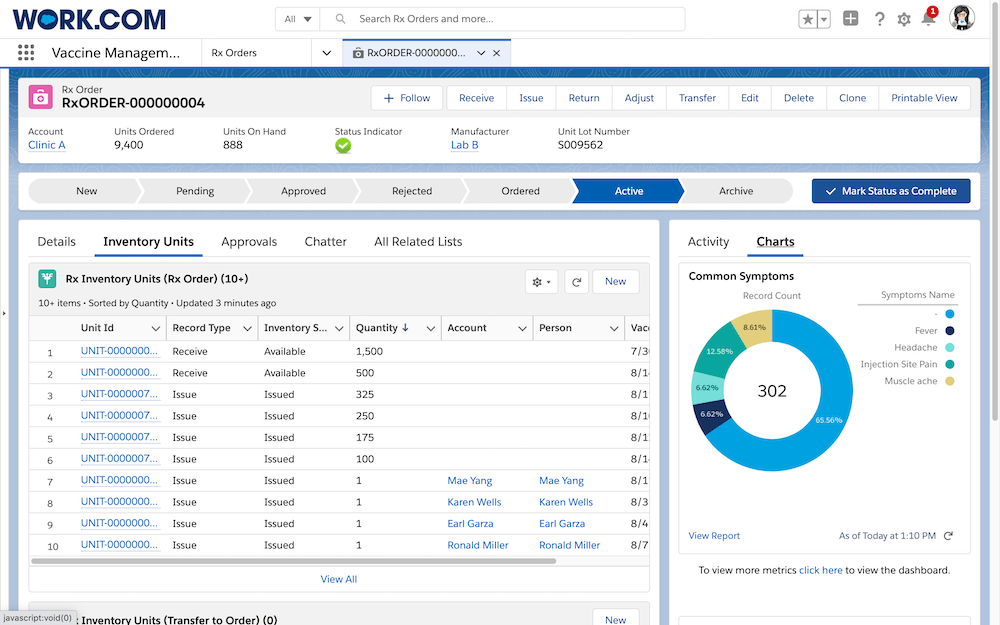Open the Setup gear icon
The height and width of the screenshot is (625, 1000).
904,19
